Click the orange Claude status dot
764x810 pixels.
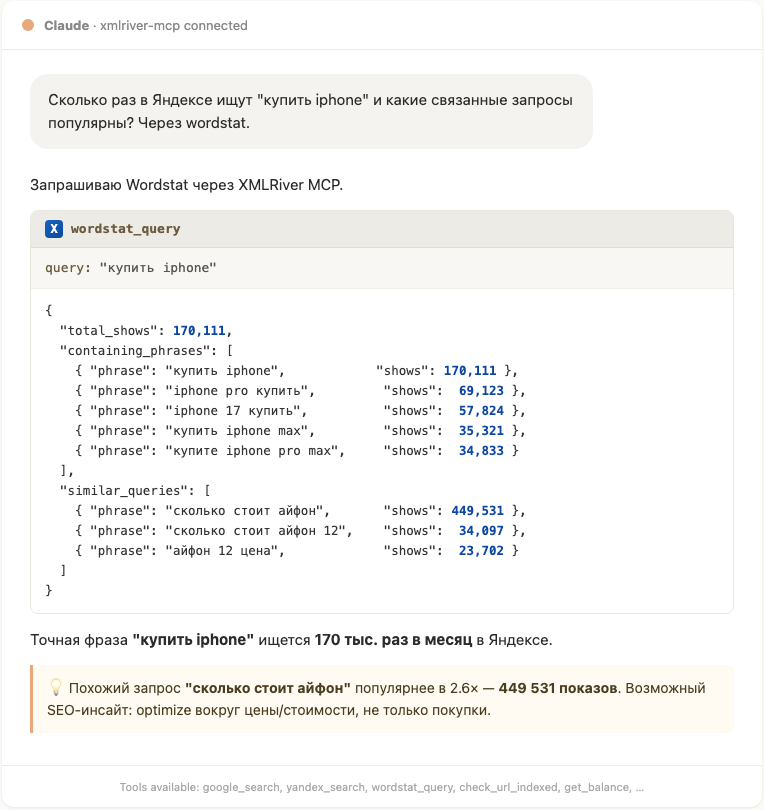[x=28, y=25]
